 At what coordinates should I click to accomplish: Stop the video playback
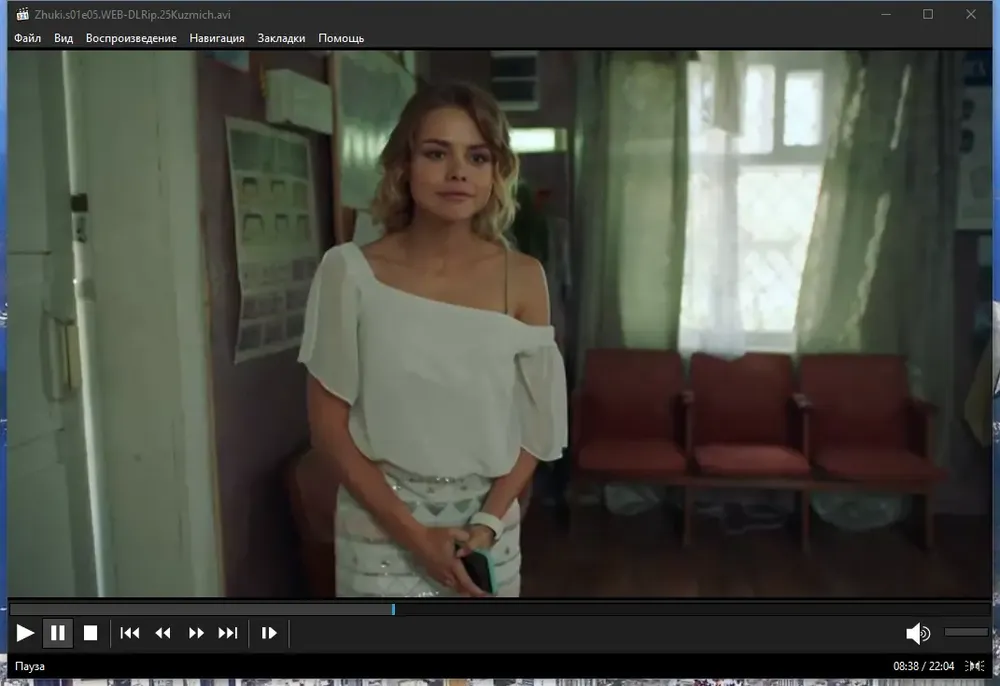91,633
